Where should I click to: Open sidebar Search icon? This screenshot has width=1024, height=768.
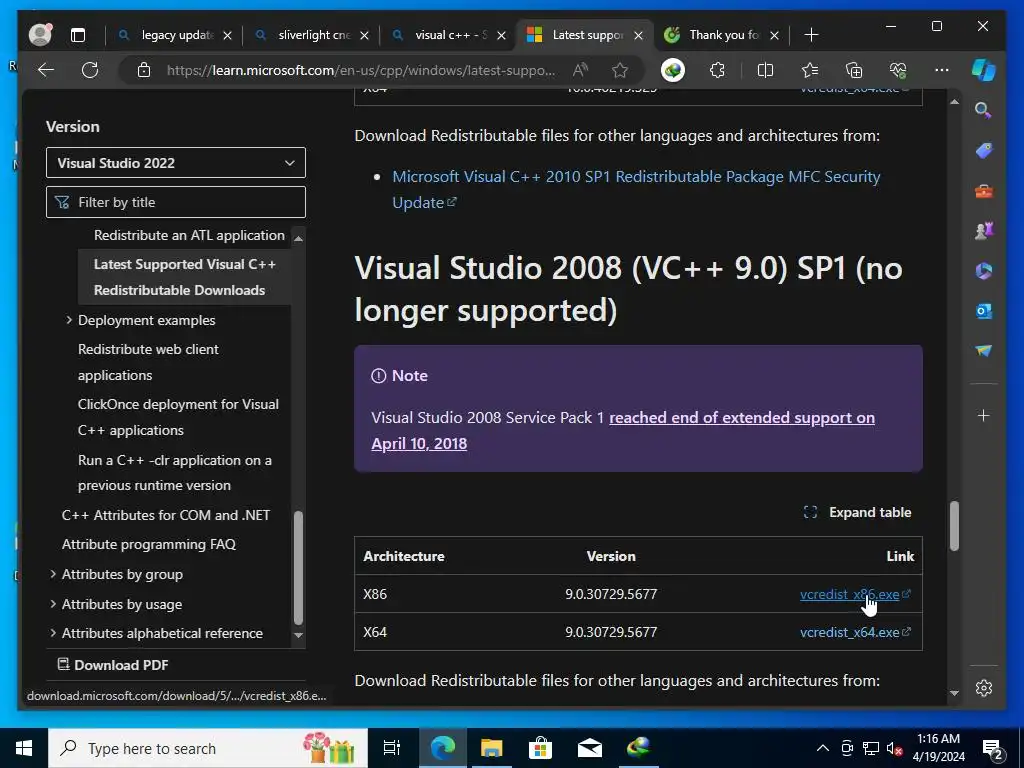pyautogui.click(x=984, y=110)
